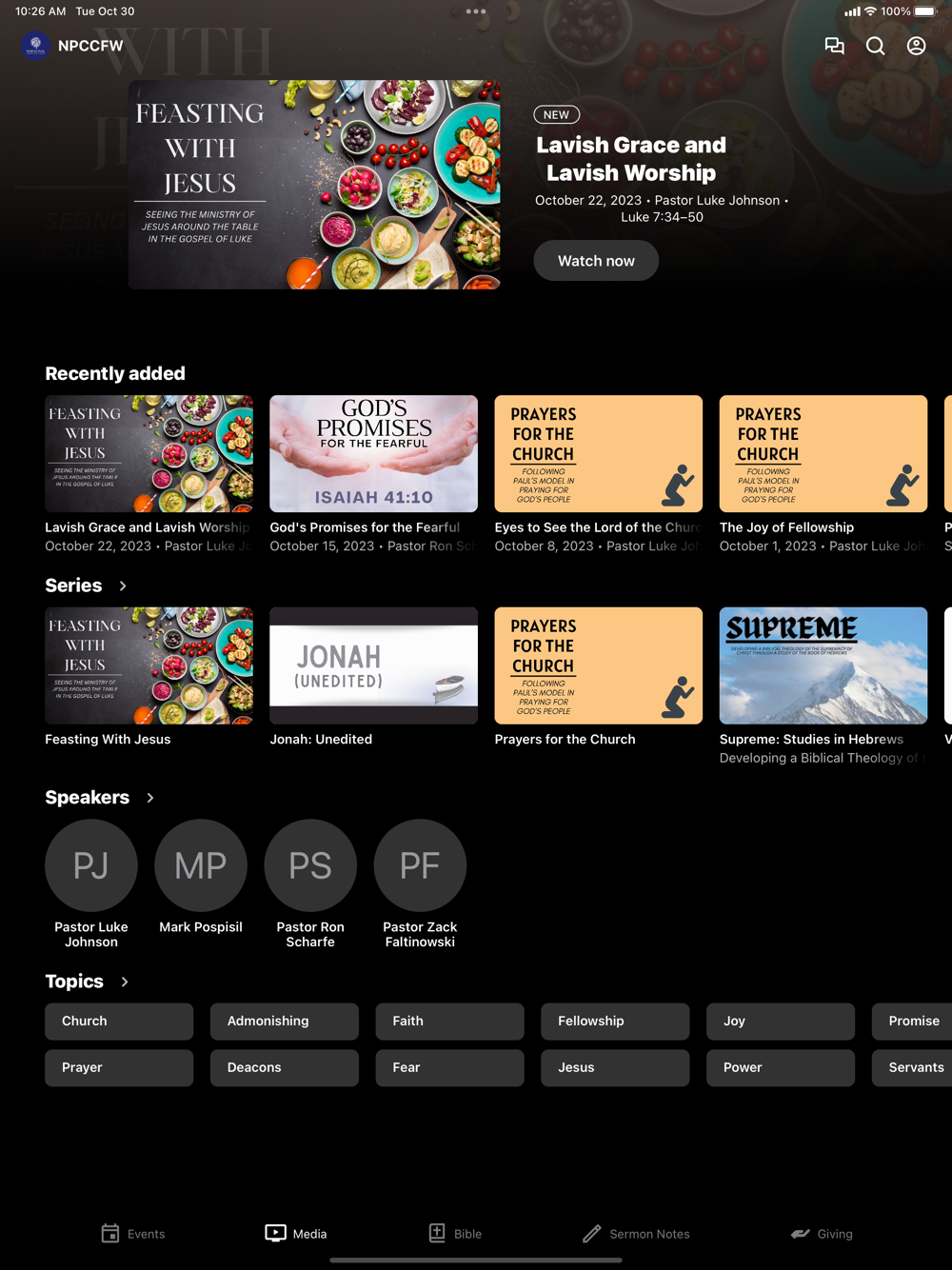Switch to the Bible tab label
This screenshot has height=1270, width=952.
click(x=467, y=1234)
